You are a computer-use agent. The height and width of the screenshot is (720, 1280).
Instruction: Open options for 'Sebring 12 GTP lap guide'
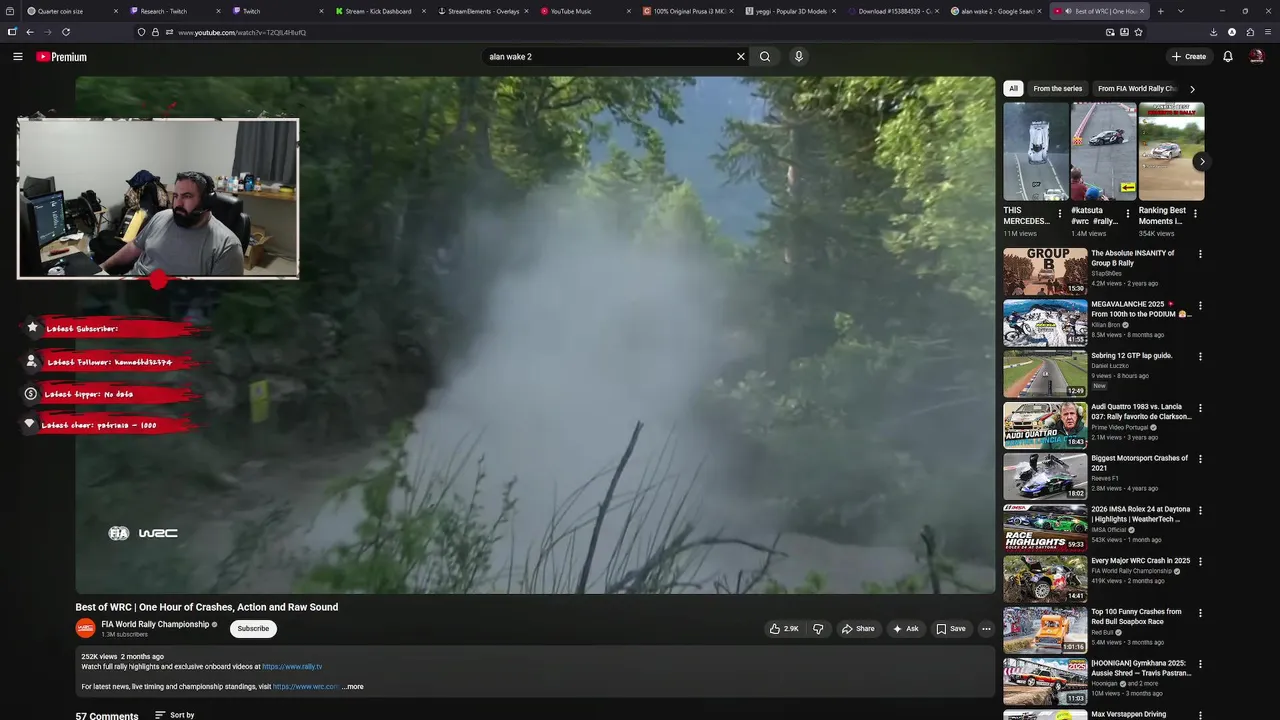point(1200,357)
